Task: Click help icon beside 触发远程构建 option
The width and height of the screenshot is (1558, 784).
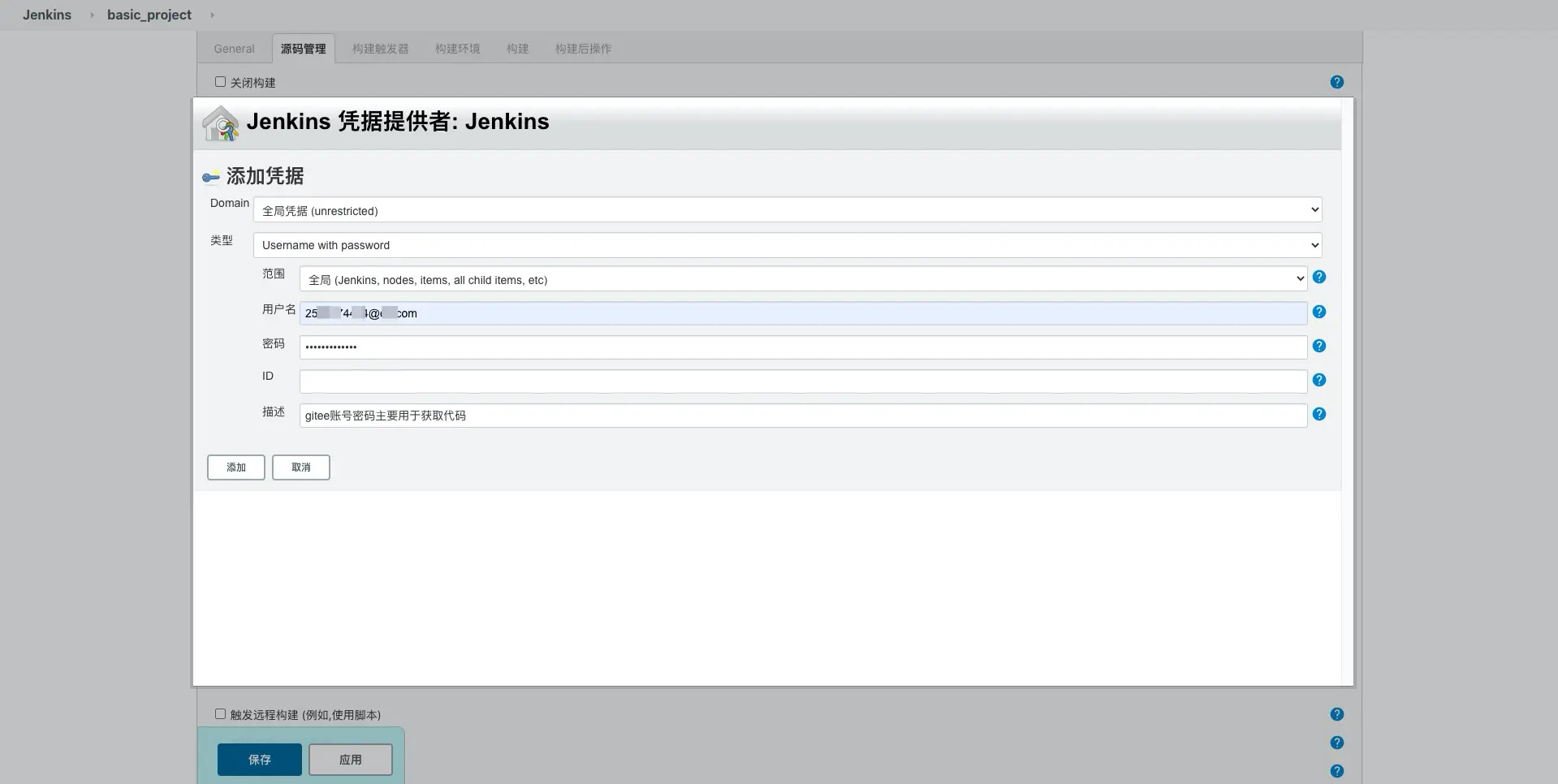Action: click(x=1336, y=714)
